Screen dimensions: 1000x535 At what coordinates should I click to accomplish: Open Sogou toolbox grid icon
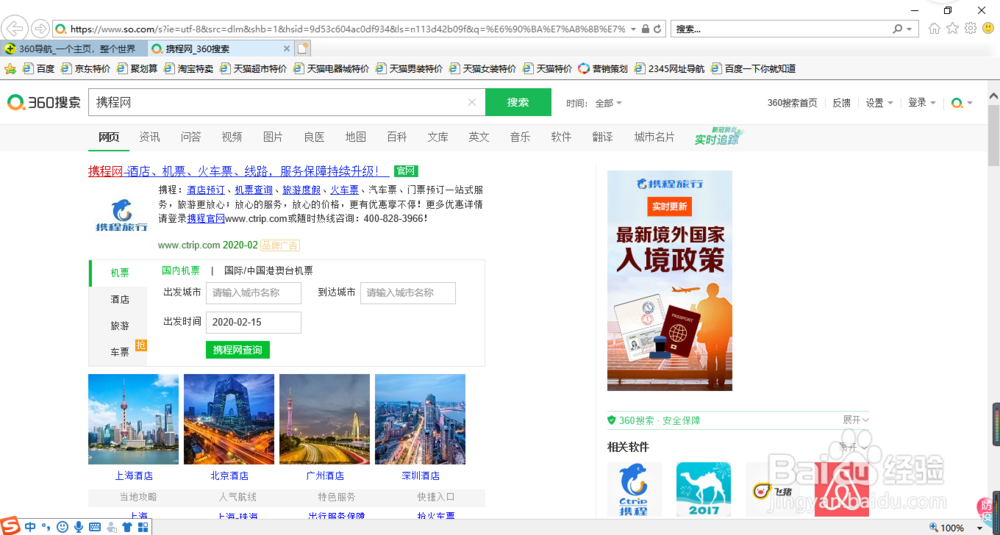click(143, 527)
